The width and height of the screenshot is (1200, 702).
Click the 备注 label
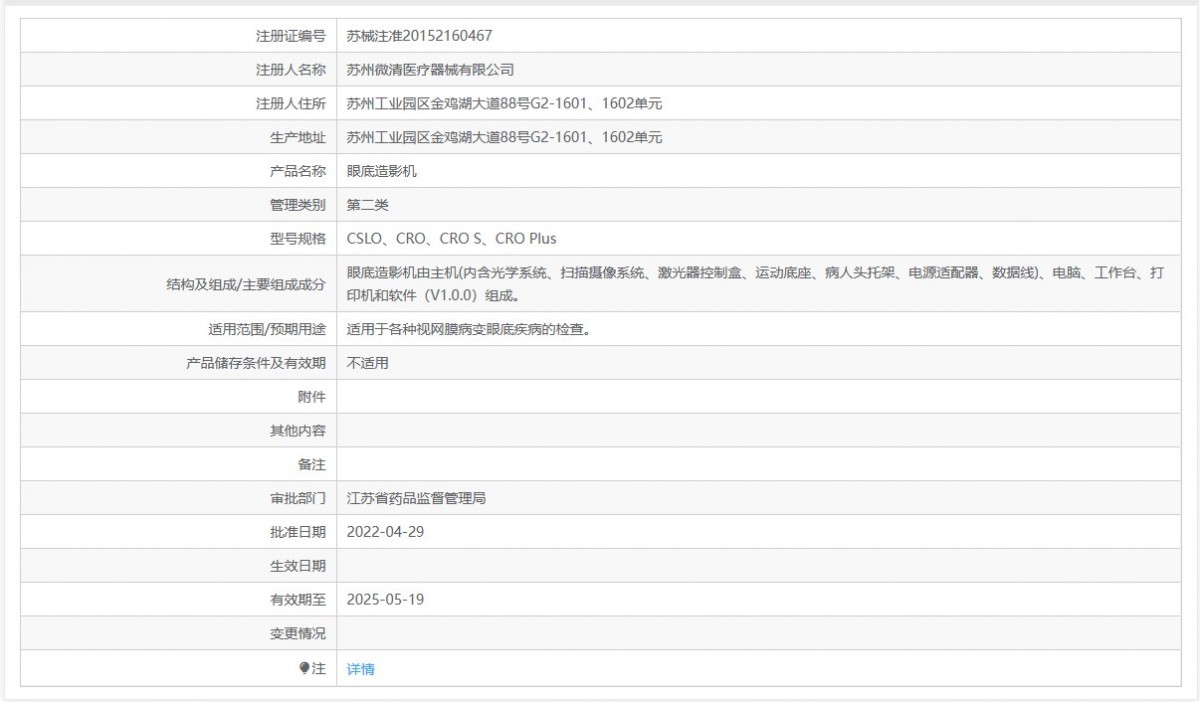(x=312, y=465)
